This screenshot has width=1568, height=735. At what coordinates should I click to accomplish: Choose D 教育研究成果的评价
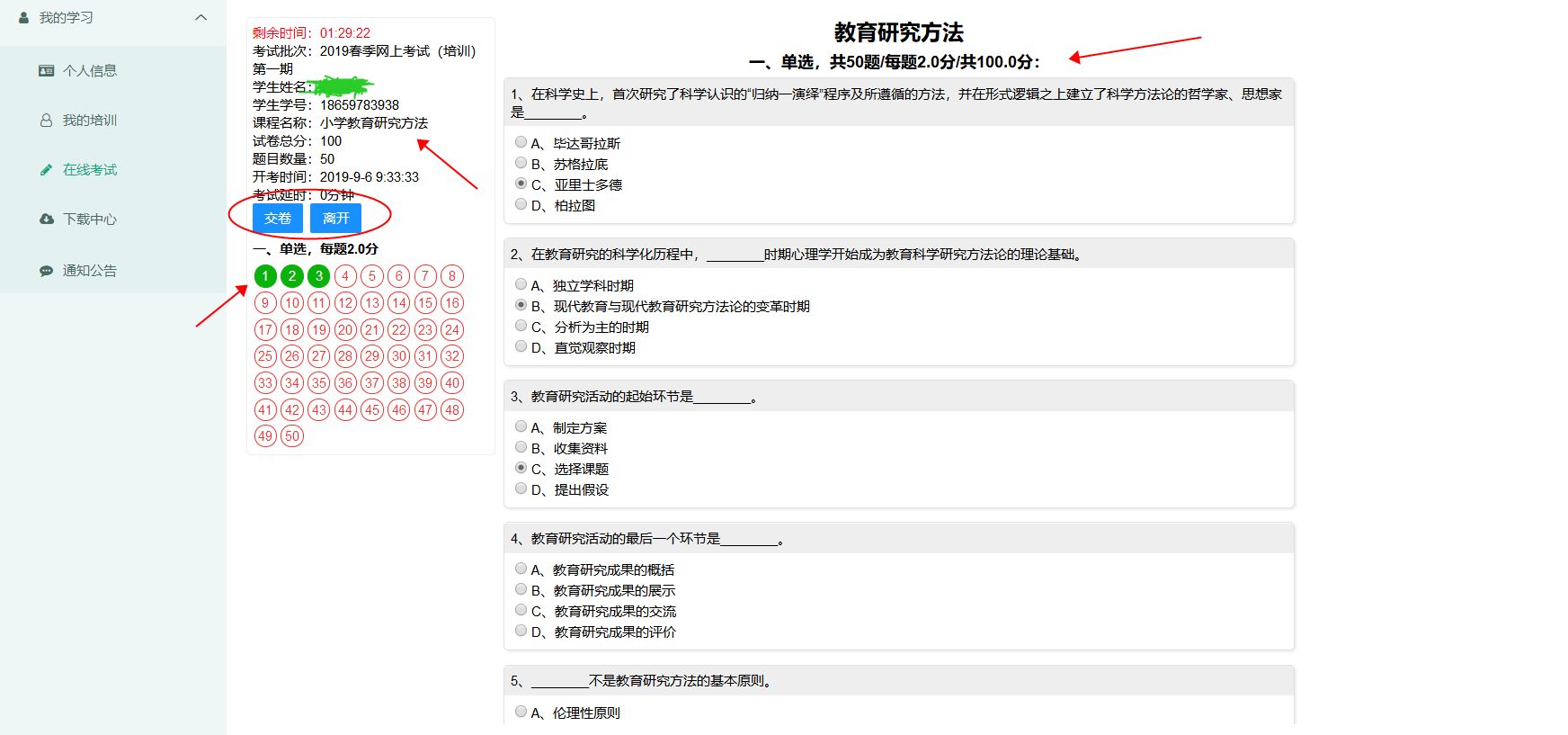click(x=521, y=631)
